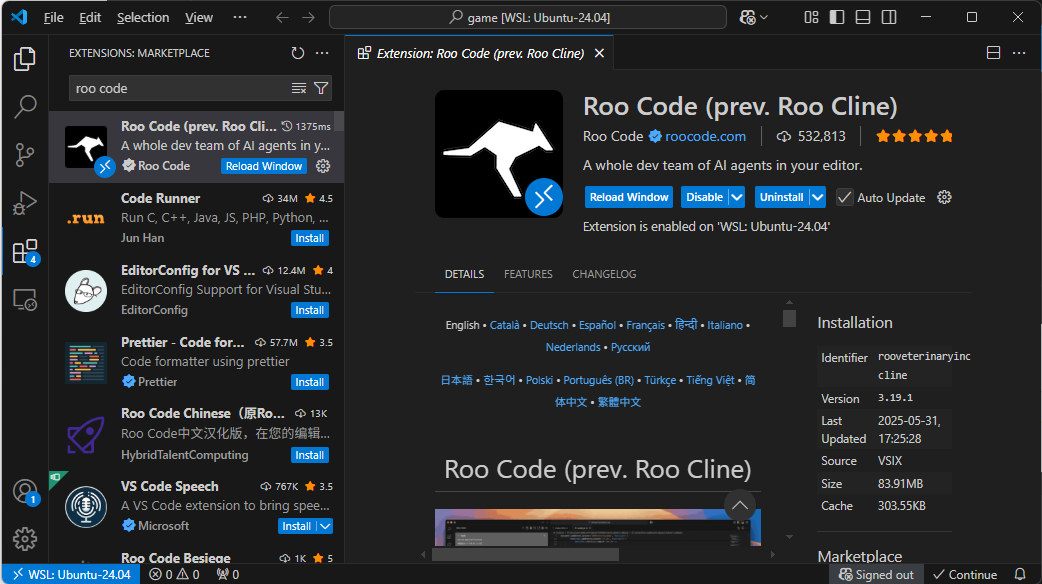Image resolution: width=1042 pixels, height=584 pixels.
Task: Expand VS Code Speech Install dropdown arrow
Action: 325,526
